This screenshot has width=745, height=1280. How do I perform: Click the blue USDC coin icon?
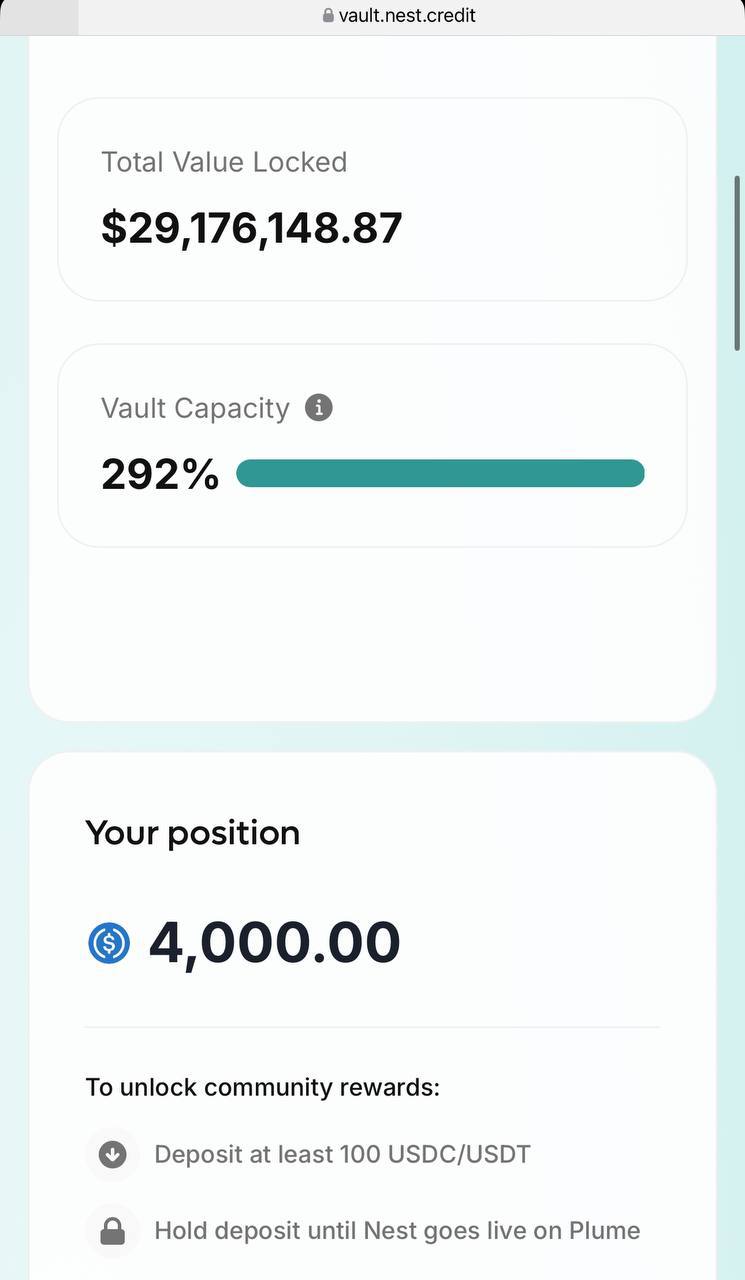109,943
